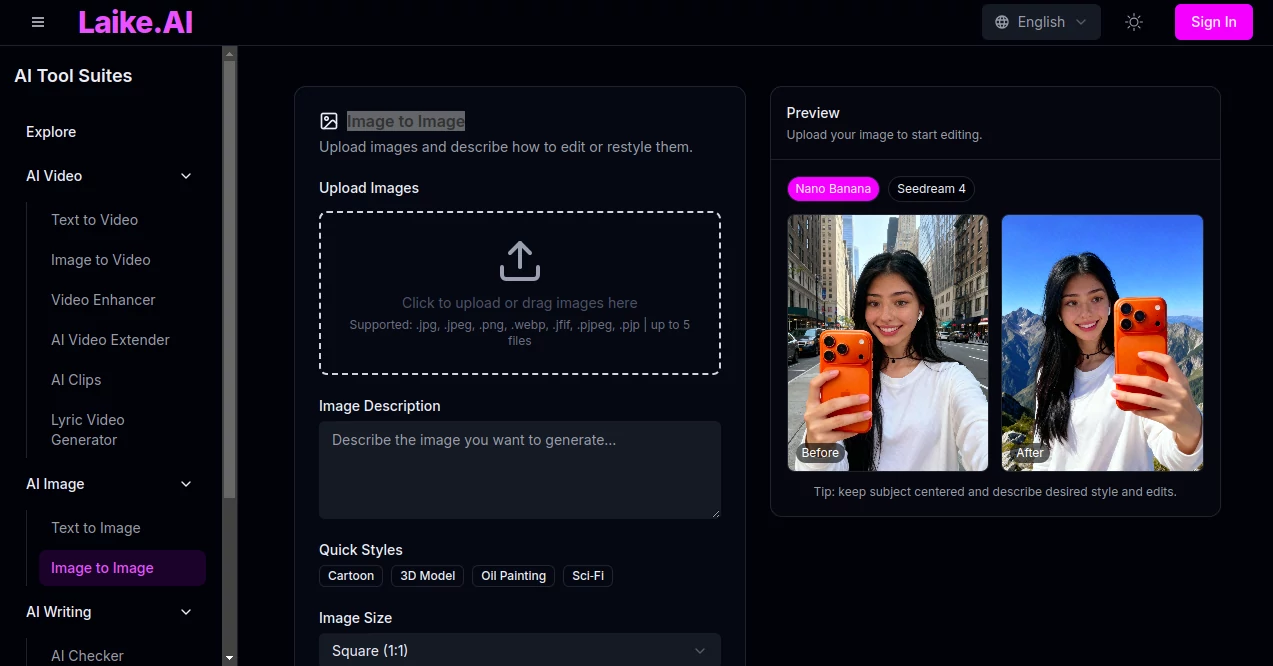
Task: Select the Sci-Fi quick style
Action: click(x=587, y=575)
